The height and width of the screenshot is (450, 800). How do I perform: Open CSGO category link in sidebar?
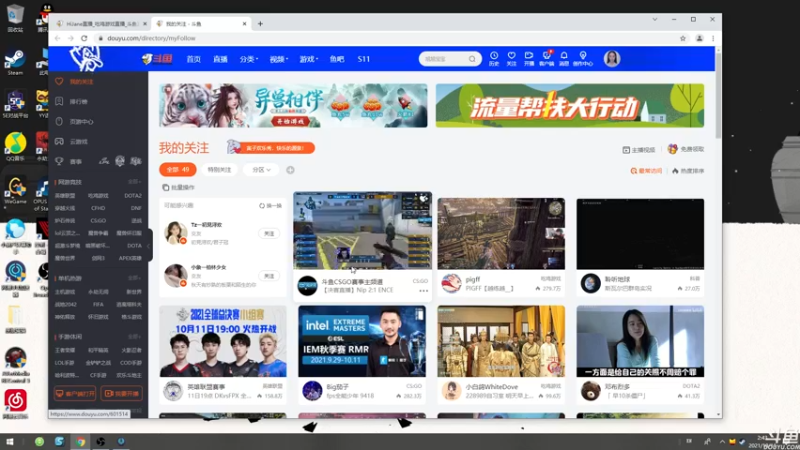[x=98, y=220]
